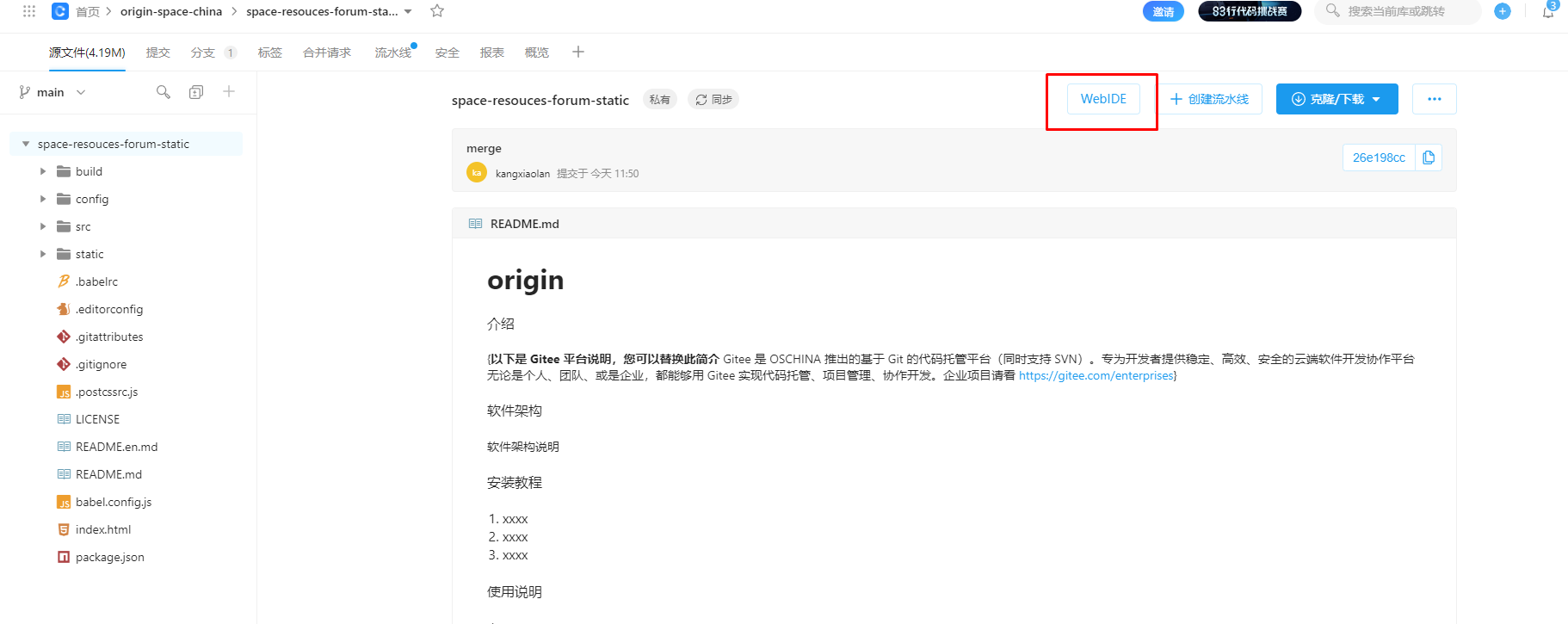The image size is (1568, 624).
Task: Open the apps grid menu icon
Action: [x=29, y=11]
